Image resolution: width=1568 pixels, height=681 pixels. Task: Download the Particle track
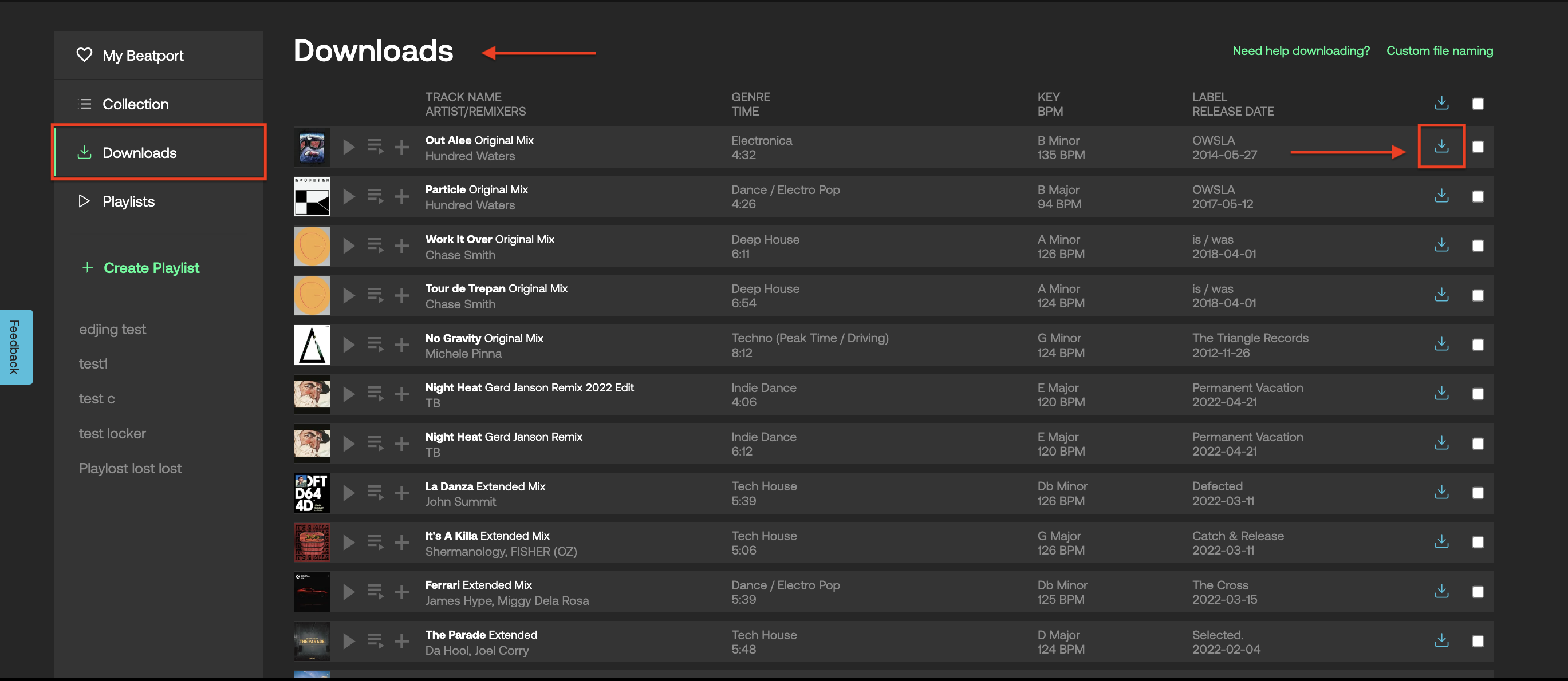coord(1441,196)
